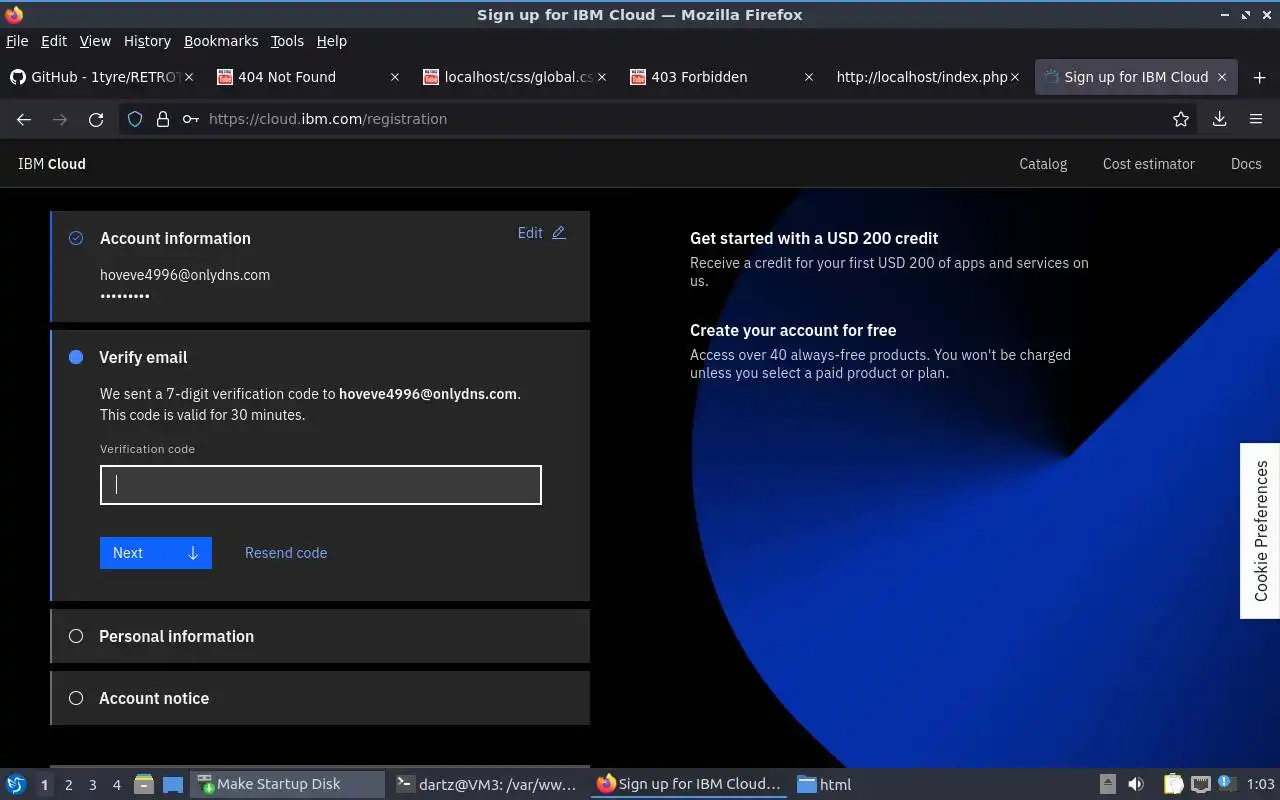
Task: Switch to workspace 3
Action: [93, 785]
